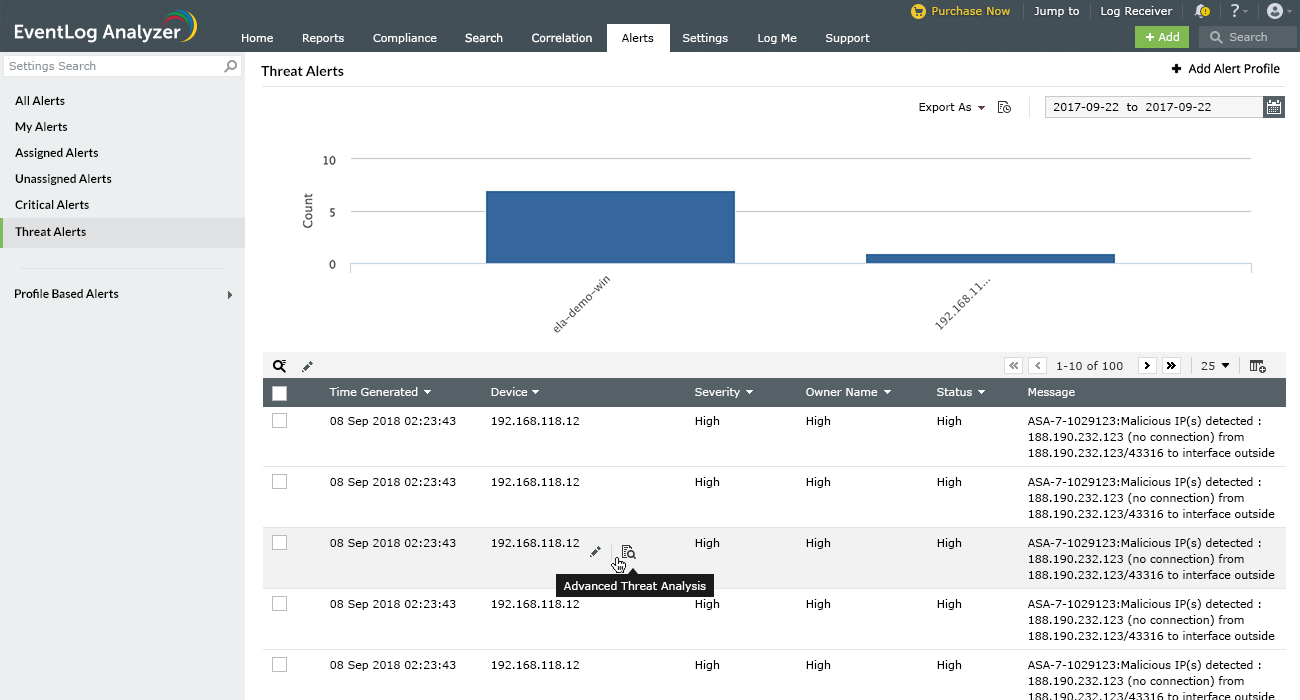This screenshot has width=1300, height=700.
Task: Open the column chooser icon
Action: coord(1257,366)
